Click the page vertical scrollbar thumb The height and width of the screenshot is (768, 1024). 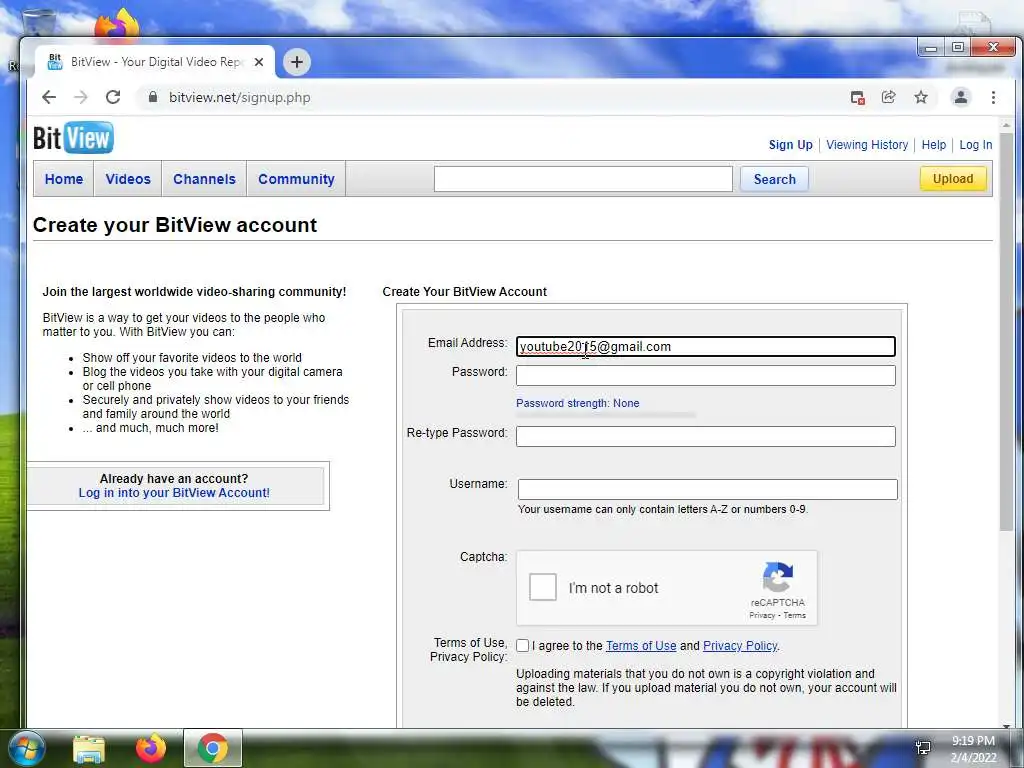(x=1006, y=330)
